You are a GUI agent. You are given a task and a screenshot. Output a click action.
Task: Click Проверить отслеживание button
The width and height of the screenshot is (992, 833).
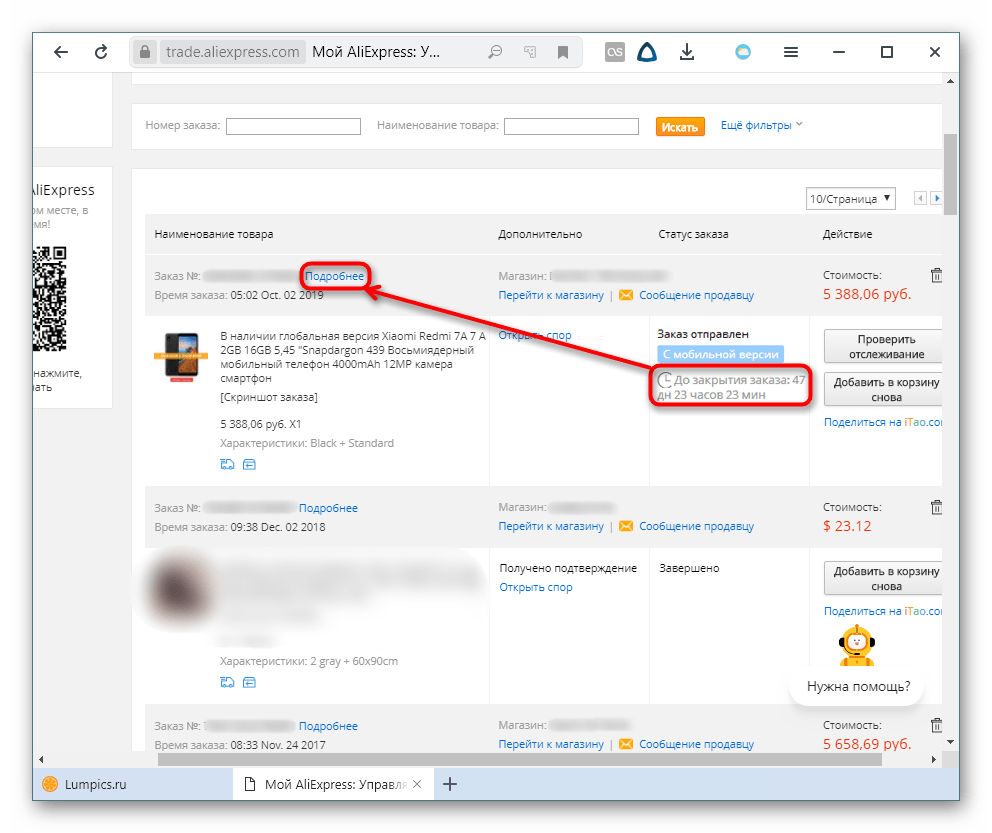pos(883,347)
